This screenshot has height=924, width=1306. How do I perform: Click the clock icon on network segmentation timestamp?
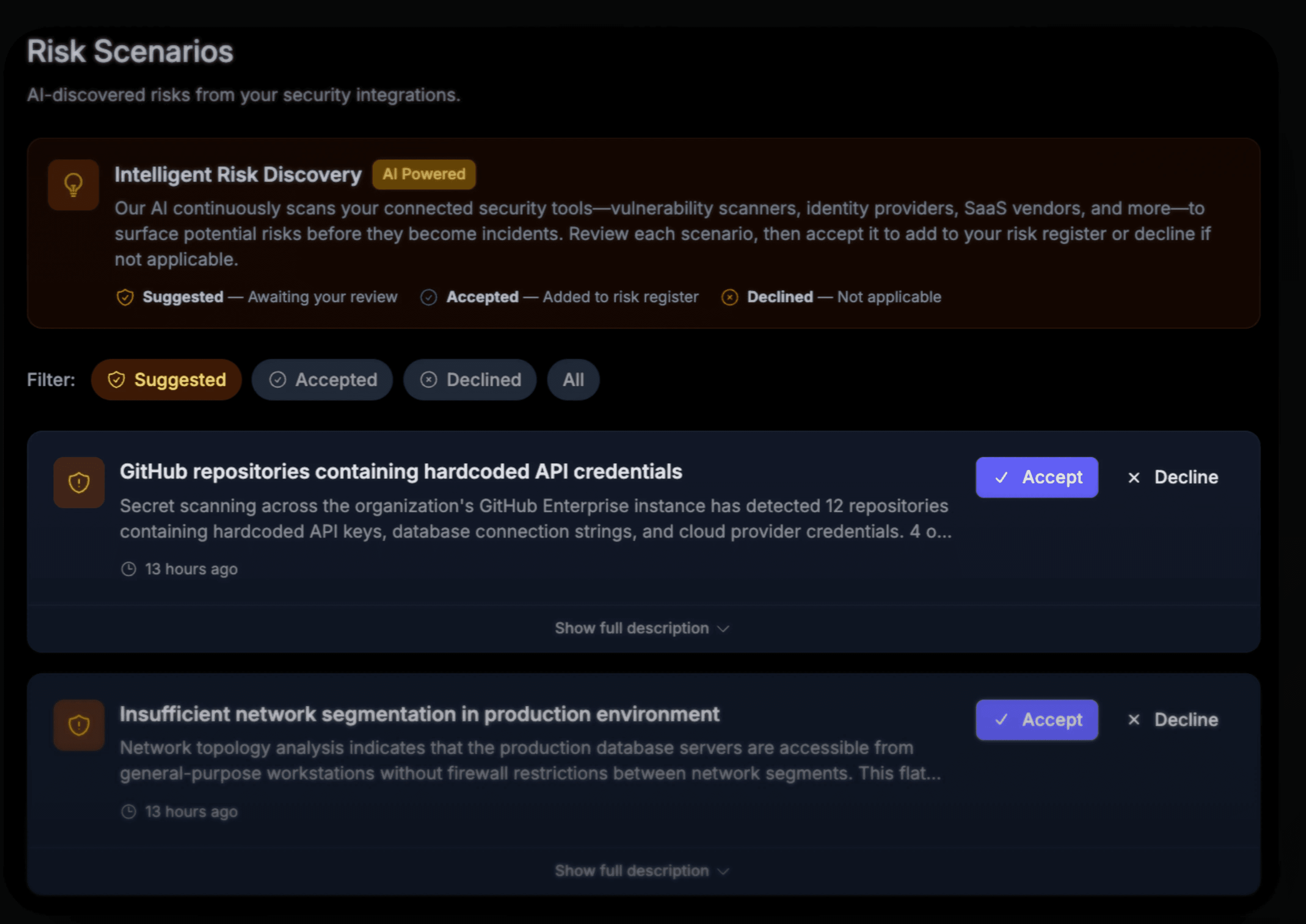pos(129,811)
